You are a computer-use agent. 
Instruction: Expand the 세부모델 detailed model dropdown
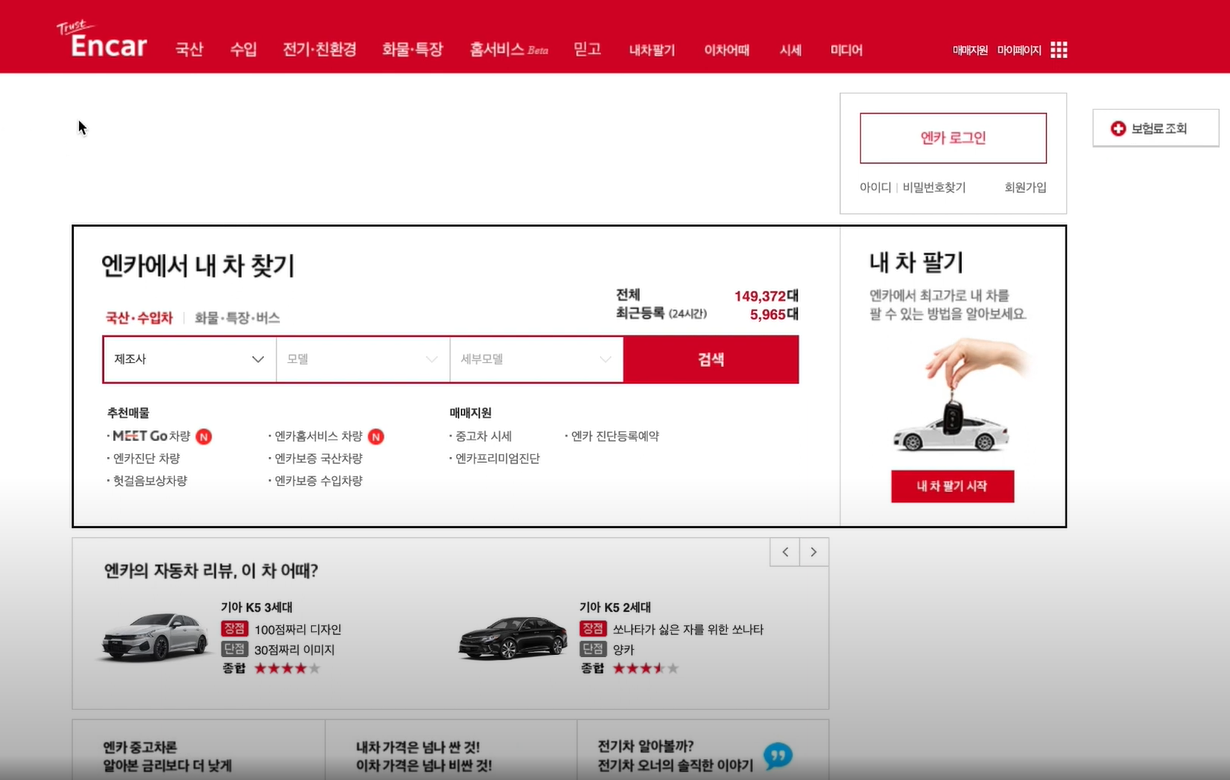[x=536, y=359]
